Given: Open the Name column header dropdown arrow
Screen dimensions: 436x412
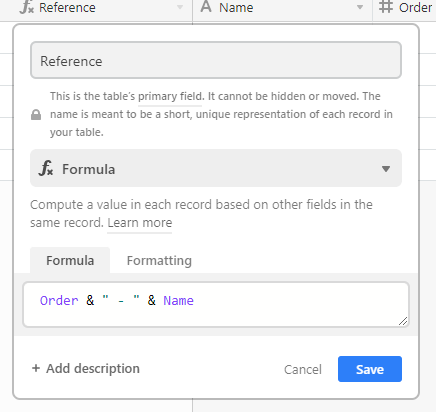Looking at the screenshot, I should tap(360, 7).
